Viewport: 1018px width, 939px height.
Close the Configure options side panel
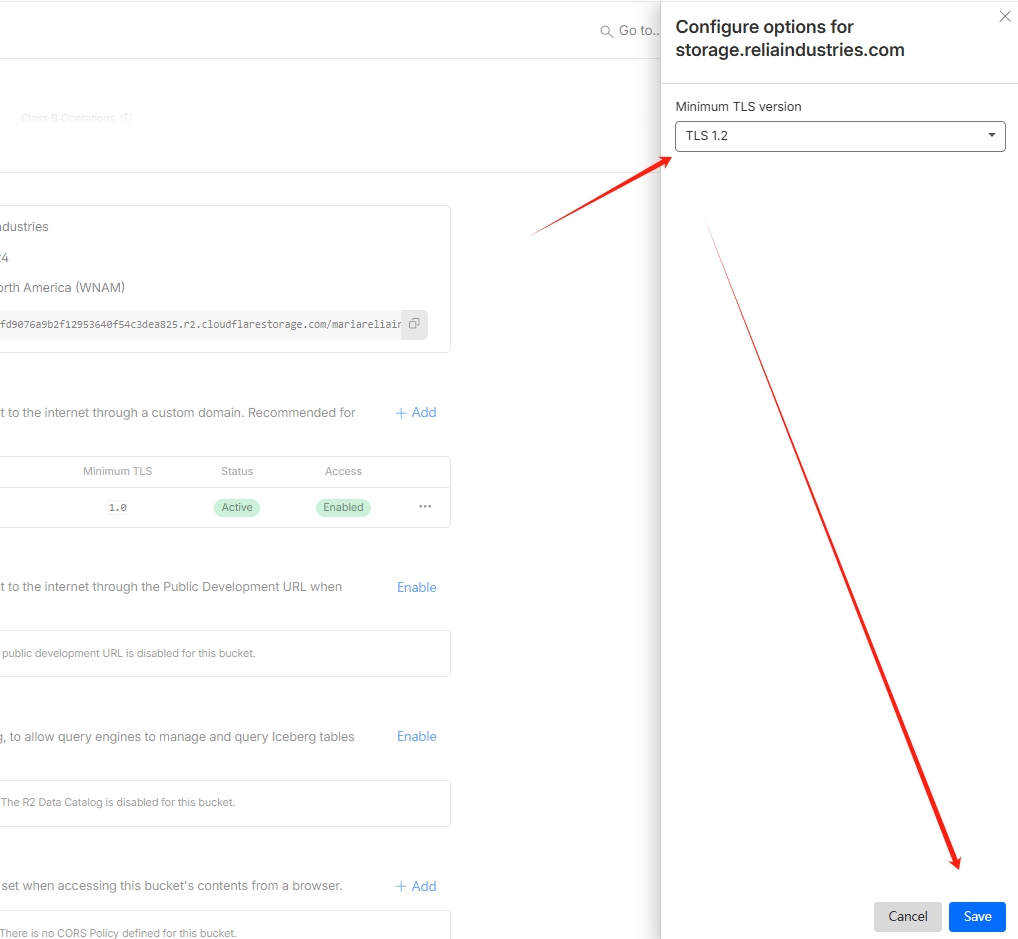point(1005,17)
